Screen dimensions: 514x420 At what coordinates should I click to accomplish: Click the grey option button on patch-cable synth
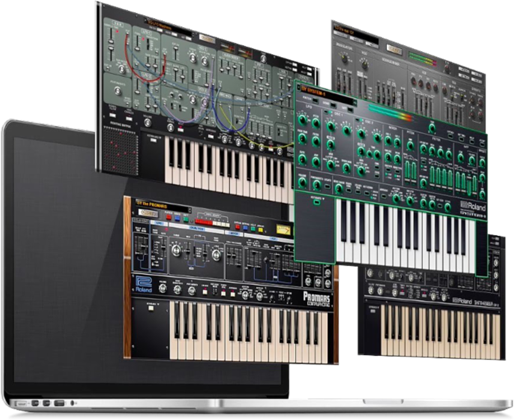(207, 39)
